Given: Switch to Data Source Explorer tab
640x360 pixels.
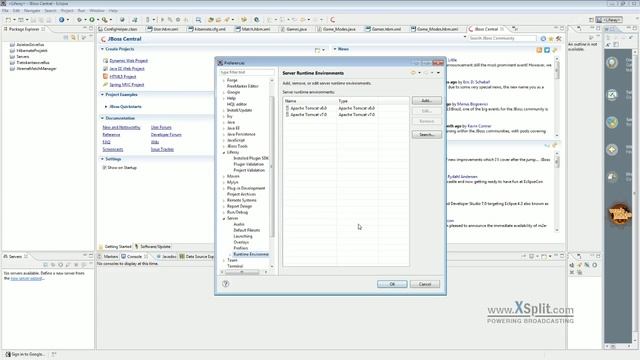Looking at the screenshot, I should click(197, 256).
